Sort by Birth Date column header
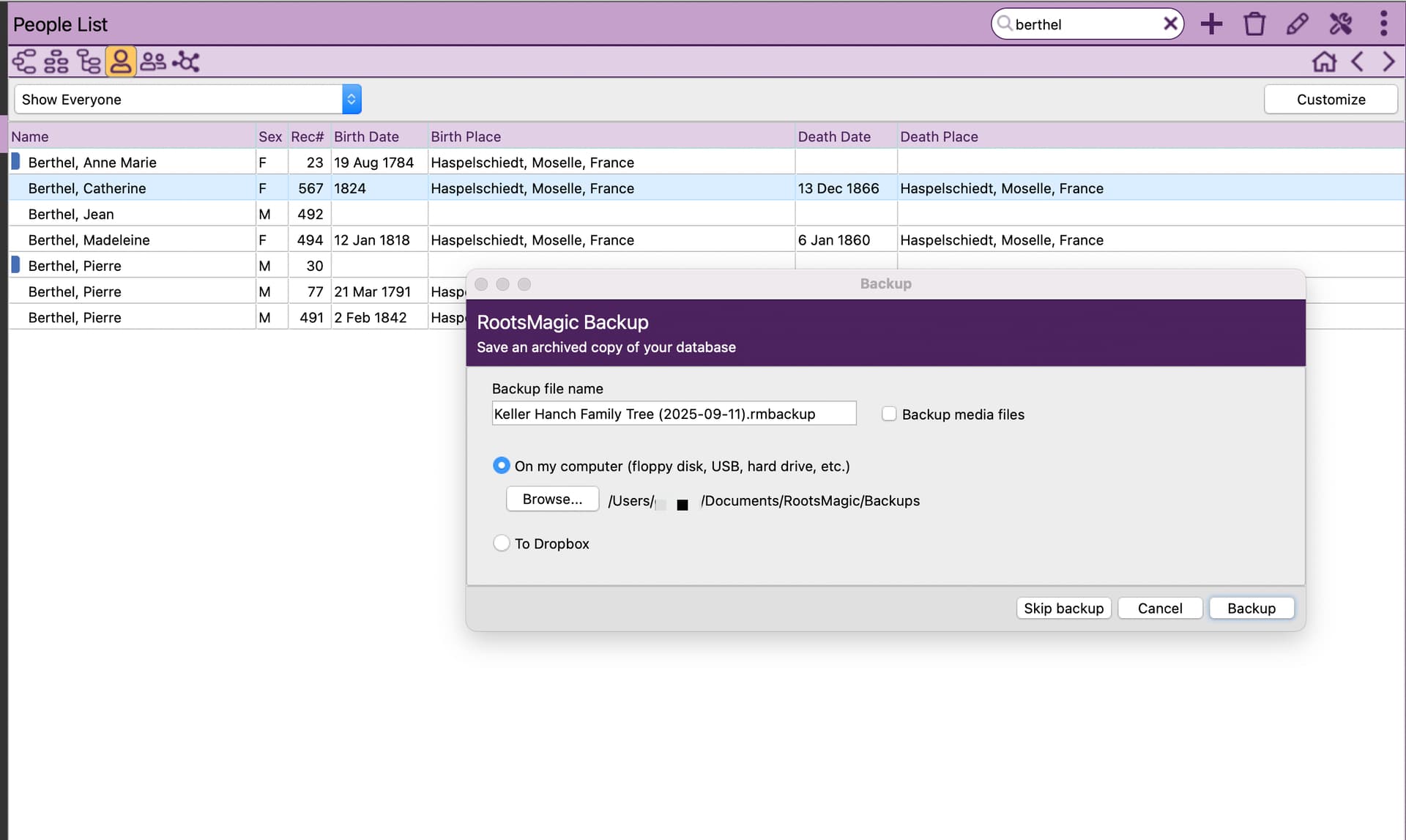This screenshot has width=1406, height=840. point(366,137)
